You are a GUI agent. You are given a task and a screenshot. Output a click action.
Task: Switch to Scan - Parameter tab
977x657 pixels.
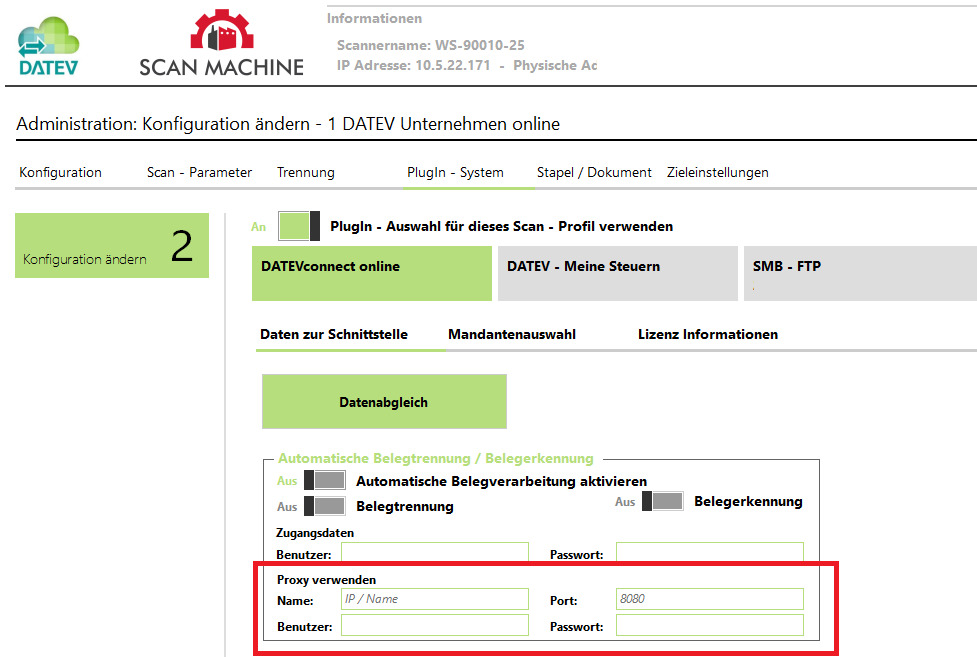[199, 172]
